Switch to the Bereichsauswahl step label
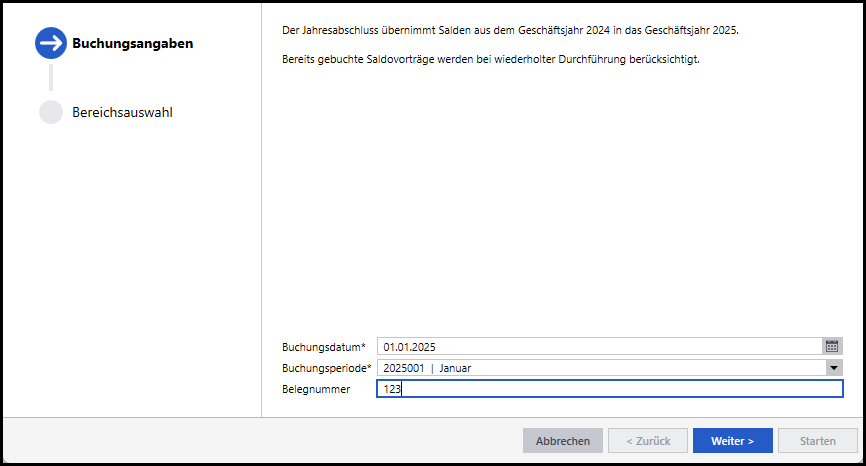Image resolution: width=866 pixels, height=466 pixels. [x=122, y=112]
